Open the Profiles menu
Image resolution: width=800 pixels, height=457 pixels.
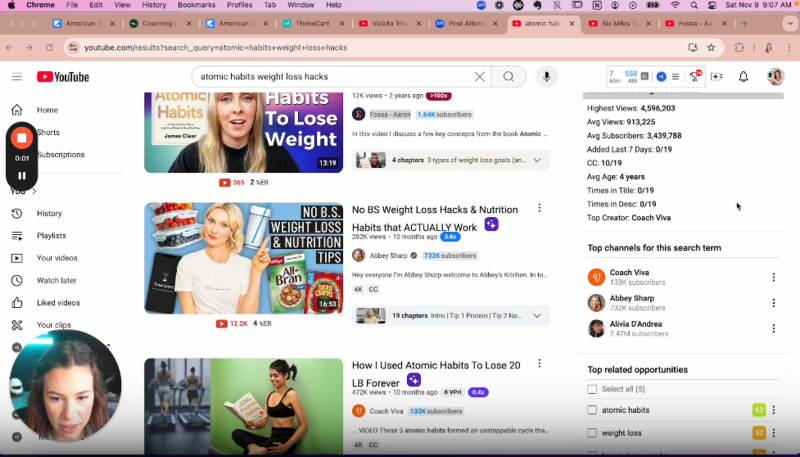point(239,5)
